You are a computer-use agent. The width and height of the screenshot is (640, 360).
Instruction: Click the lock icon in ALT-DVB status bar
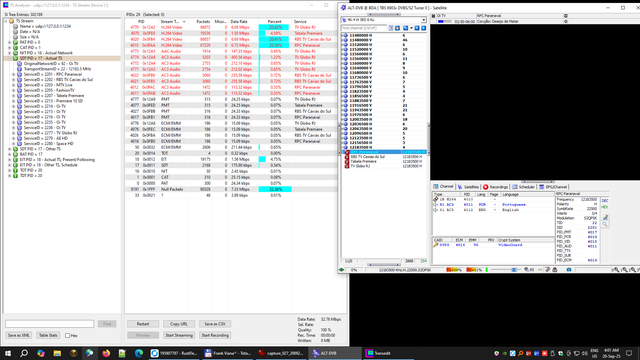tap(555, 269)
